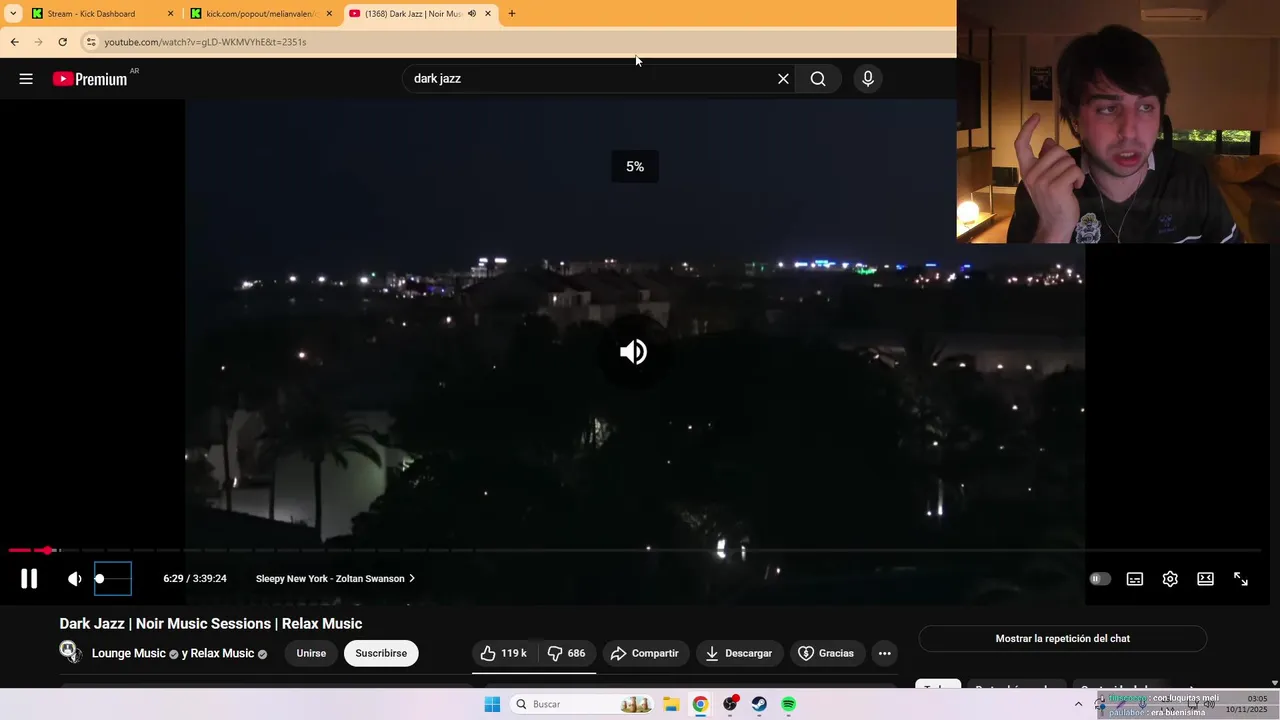Click Mostrar la repetición del chat
This screenshot has width=1280, height=720.
(1063, 638)
